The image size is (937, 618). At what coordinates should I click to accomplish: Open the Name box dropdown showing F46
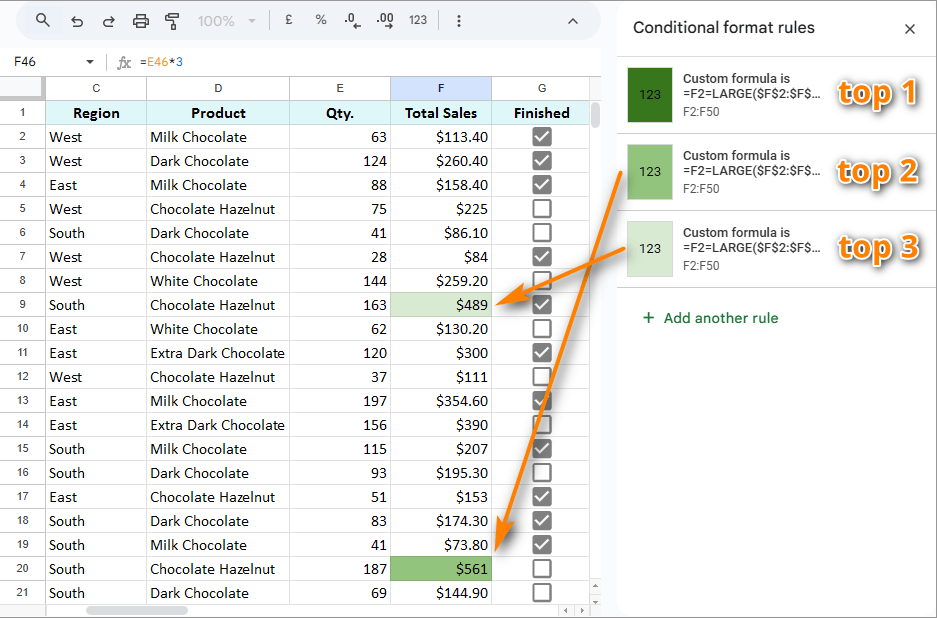click(x=88, y=61)
